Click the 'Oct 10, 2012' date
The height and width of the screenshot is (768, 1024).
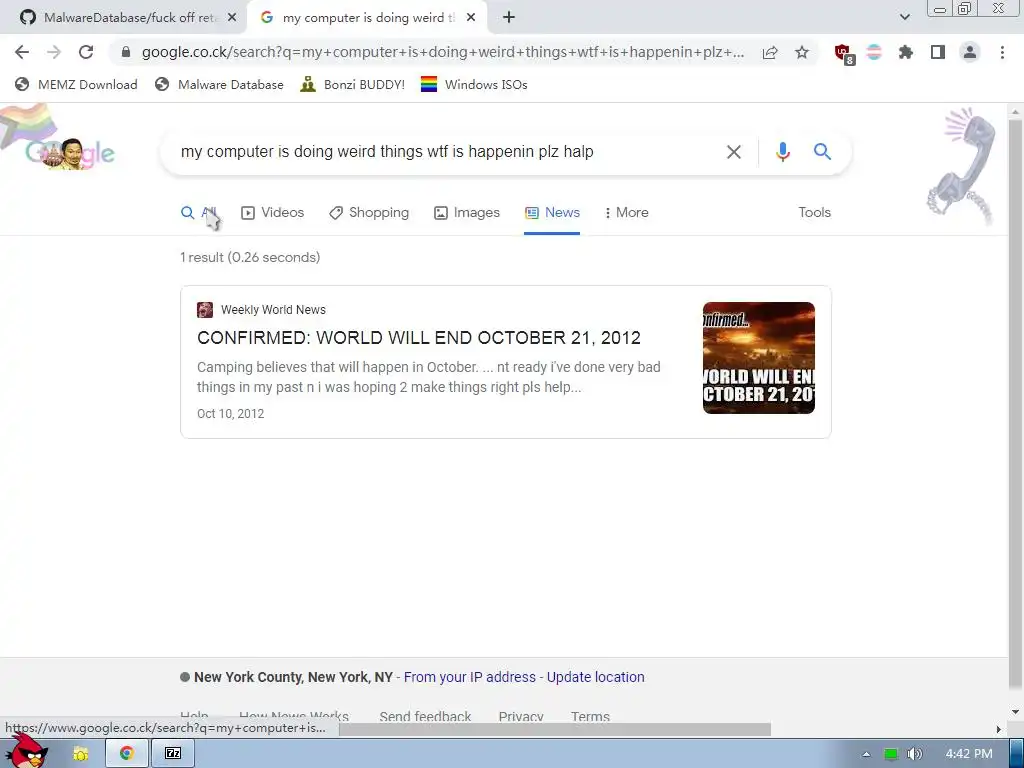[x=231, y=413]
